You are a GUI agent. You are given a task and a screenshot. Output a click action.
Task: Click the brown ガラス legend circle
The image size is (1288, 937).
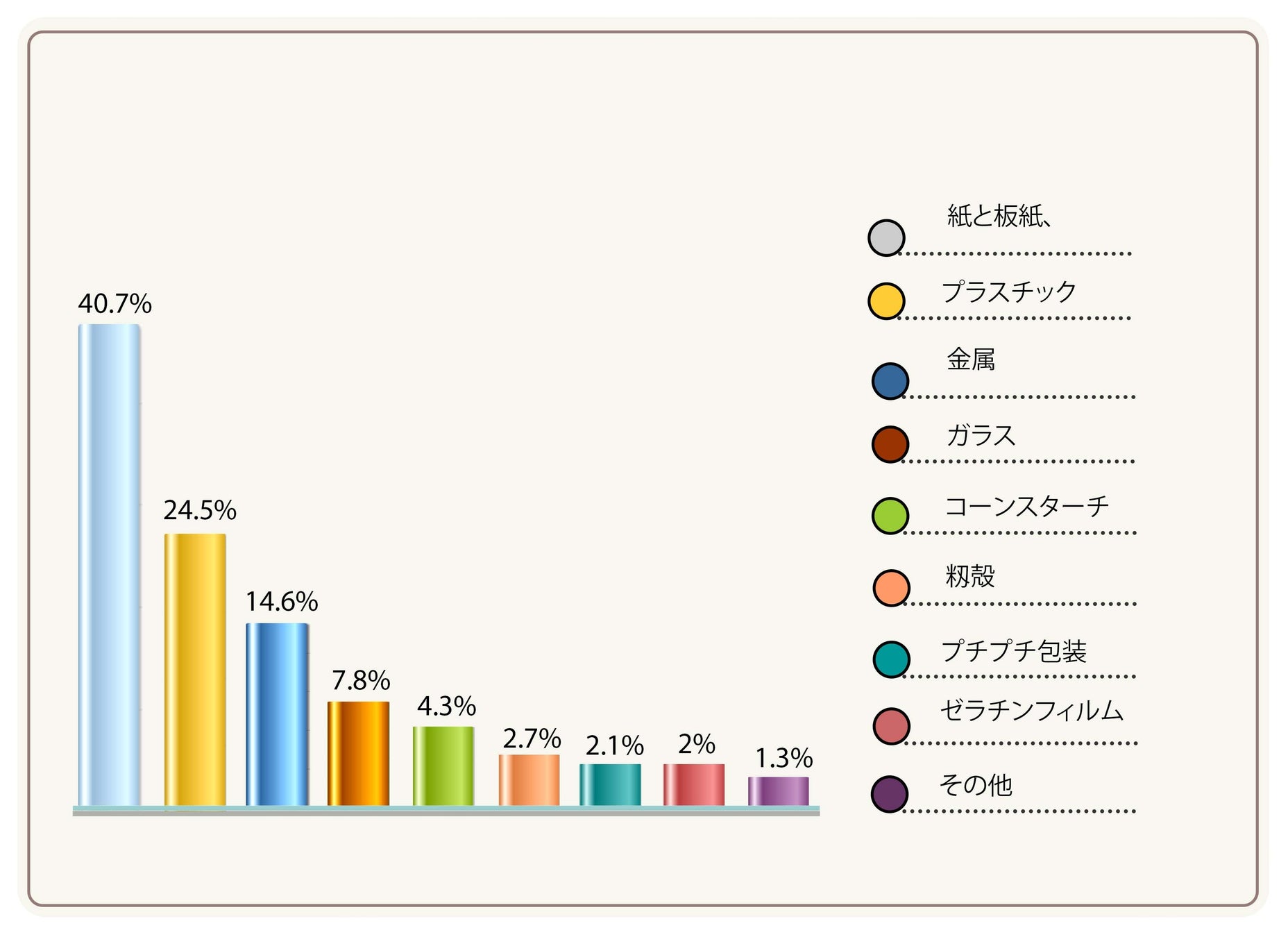coord(890,445)
